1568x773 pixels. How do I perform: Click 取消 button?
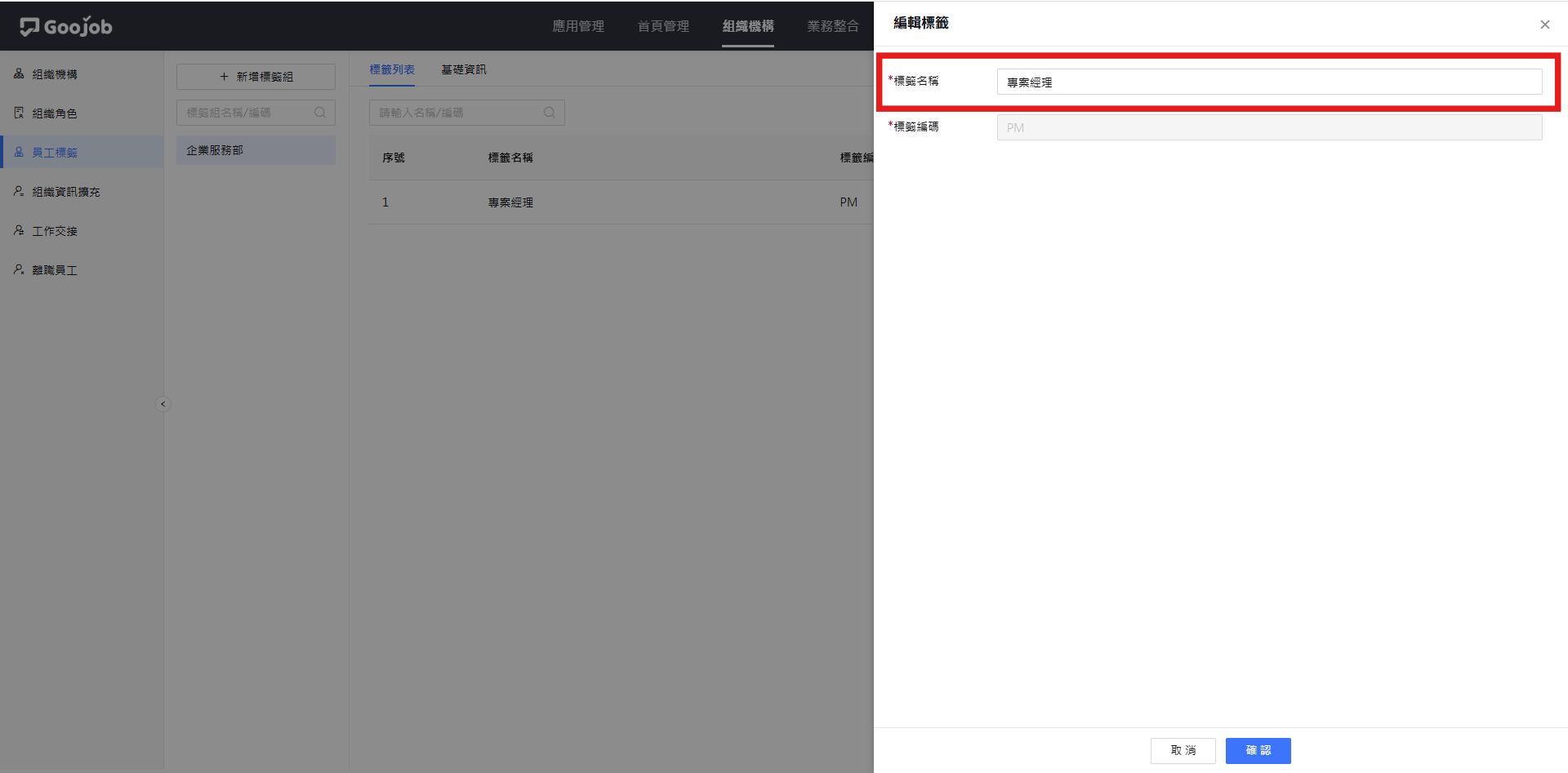(1183, 751)
